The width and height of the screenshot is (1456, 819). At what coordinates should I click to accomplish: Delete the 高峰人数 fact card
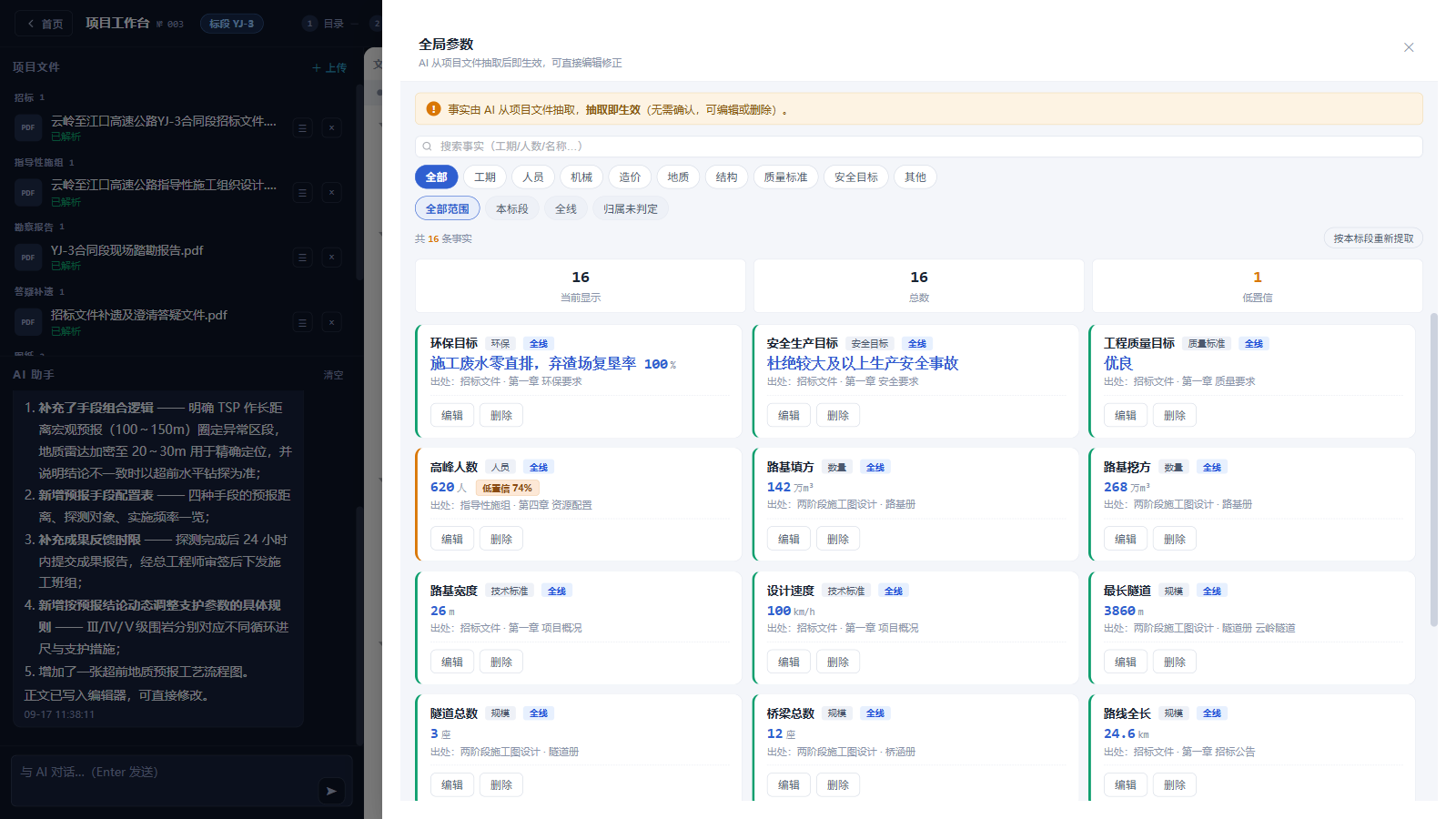(501, 540)
